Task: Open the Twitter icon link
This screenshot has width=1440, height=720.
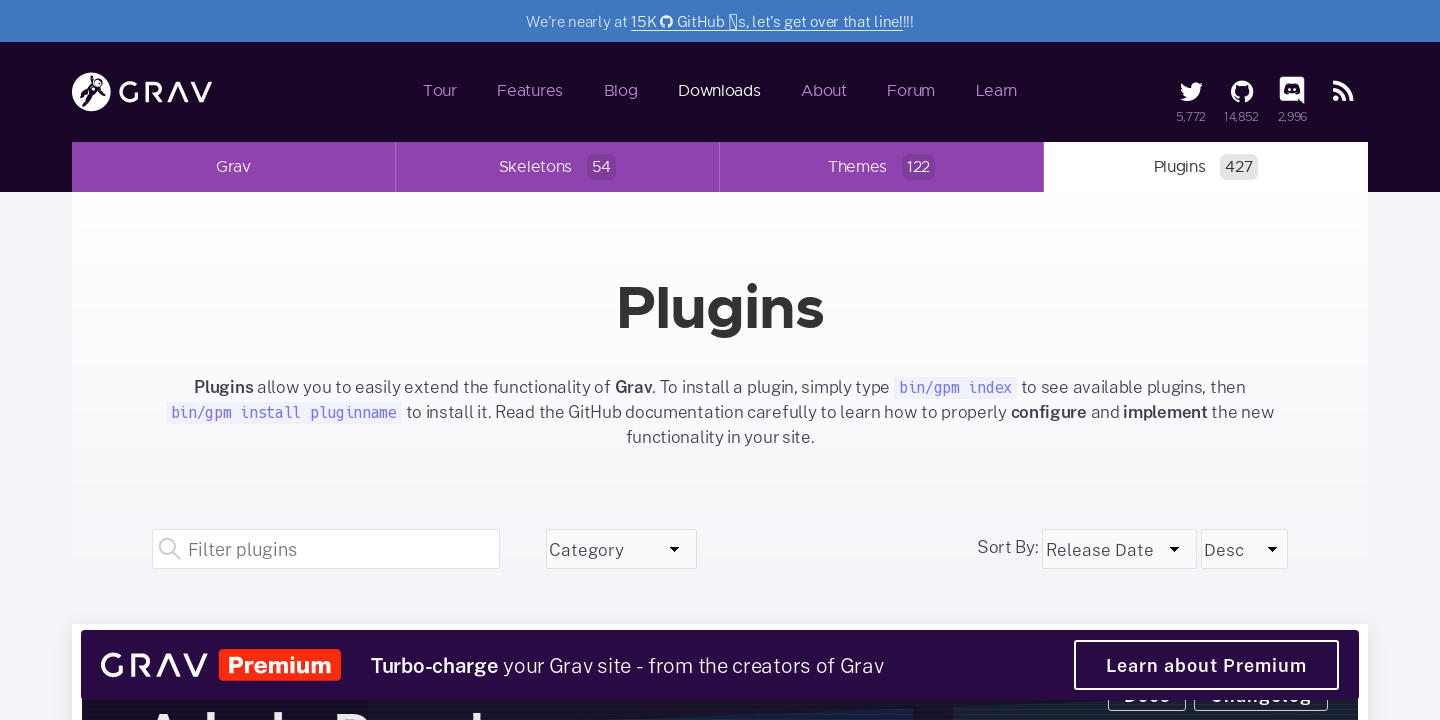Action: click(x=1190, y=92)
